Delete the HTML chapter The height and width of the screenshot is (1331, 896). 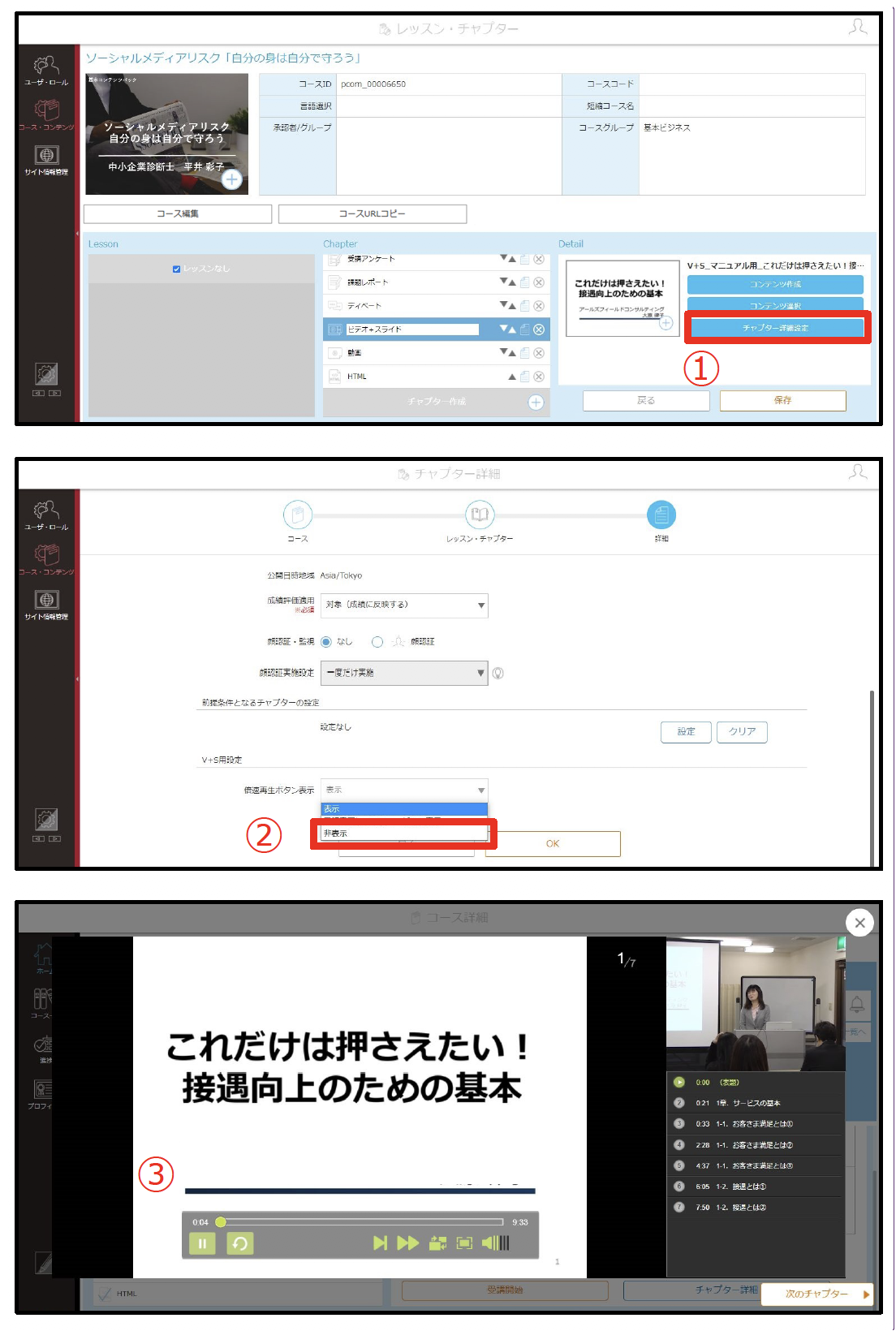[x=539, y=377]
